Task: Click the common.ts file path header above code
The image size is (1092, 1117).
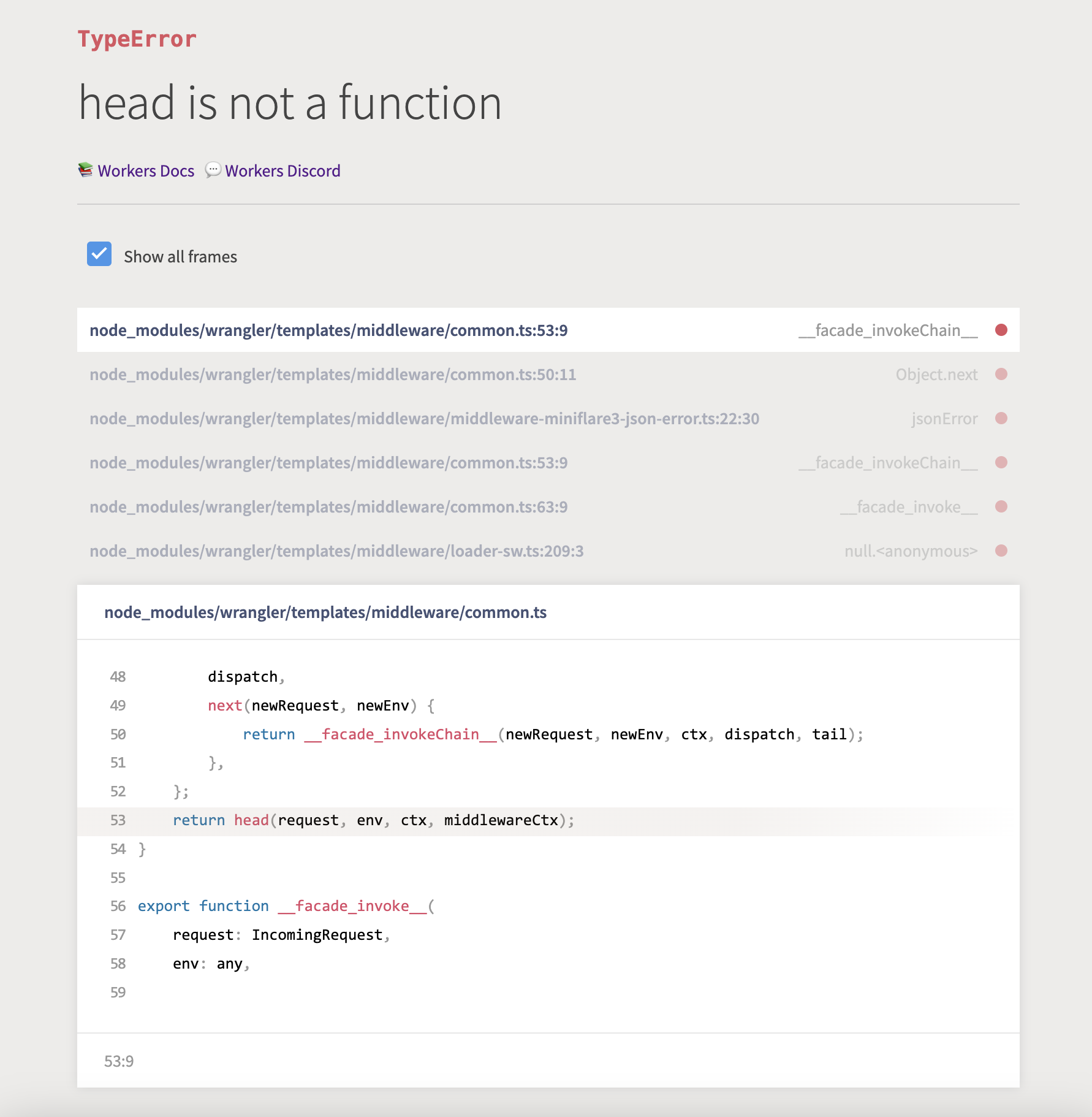Action: click(325, 612)
